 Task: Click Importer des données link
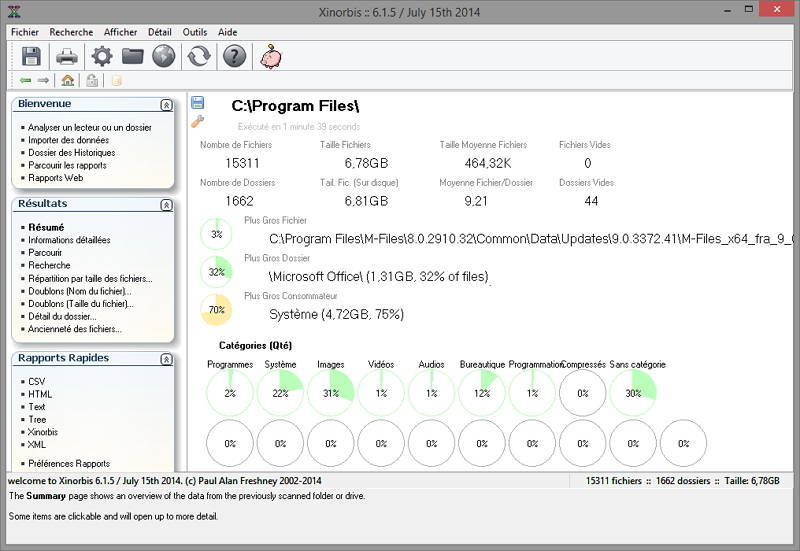coord(68,140)
